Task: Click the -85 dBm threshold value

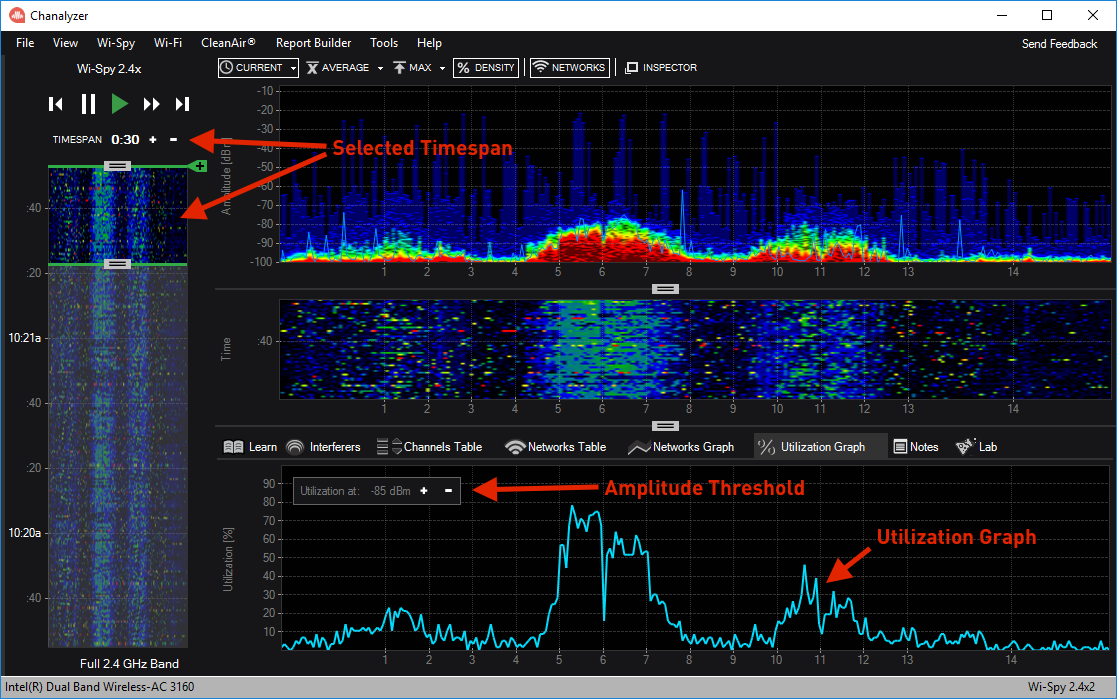Action: pos(390,491)
